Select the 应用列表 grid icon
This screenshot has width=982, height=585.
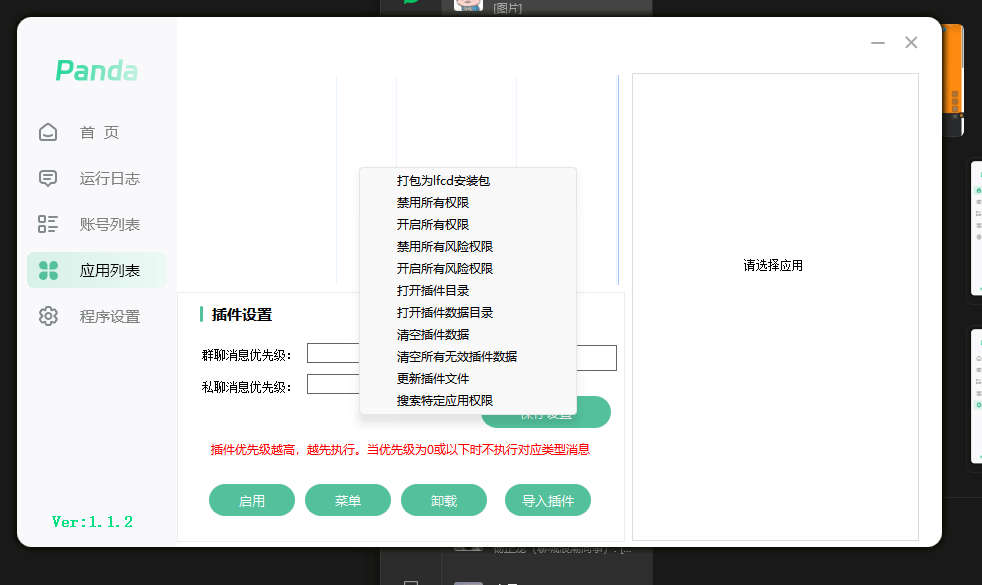click(x=48, y=270)
